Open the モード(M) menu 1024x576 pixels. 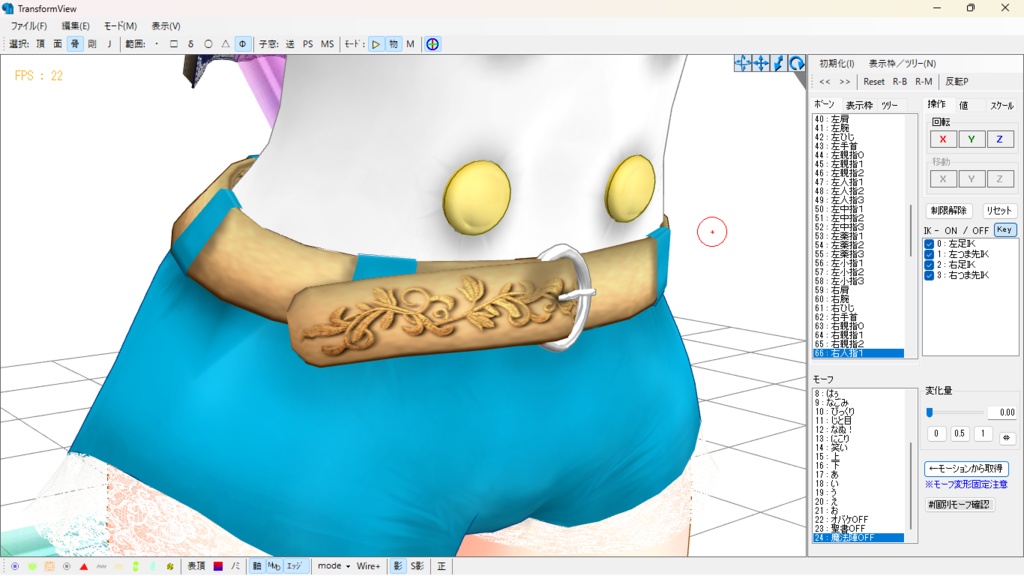[x=120, y=25]
